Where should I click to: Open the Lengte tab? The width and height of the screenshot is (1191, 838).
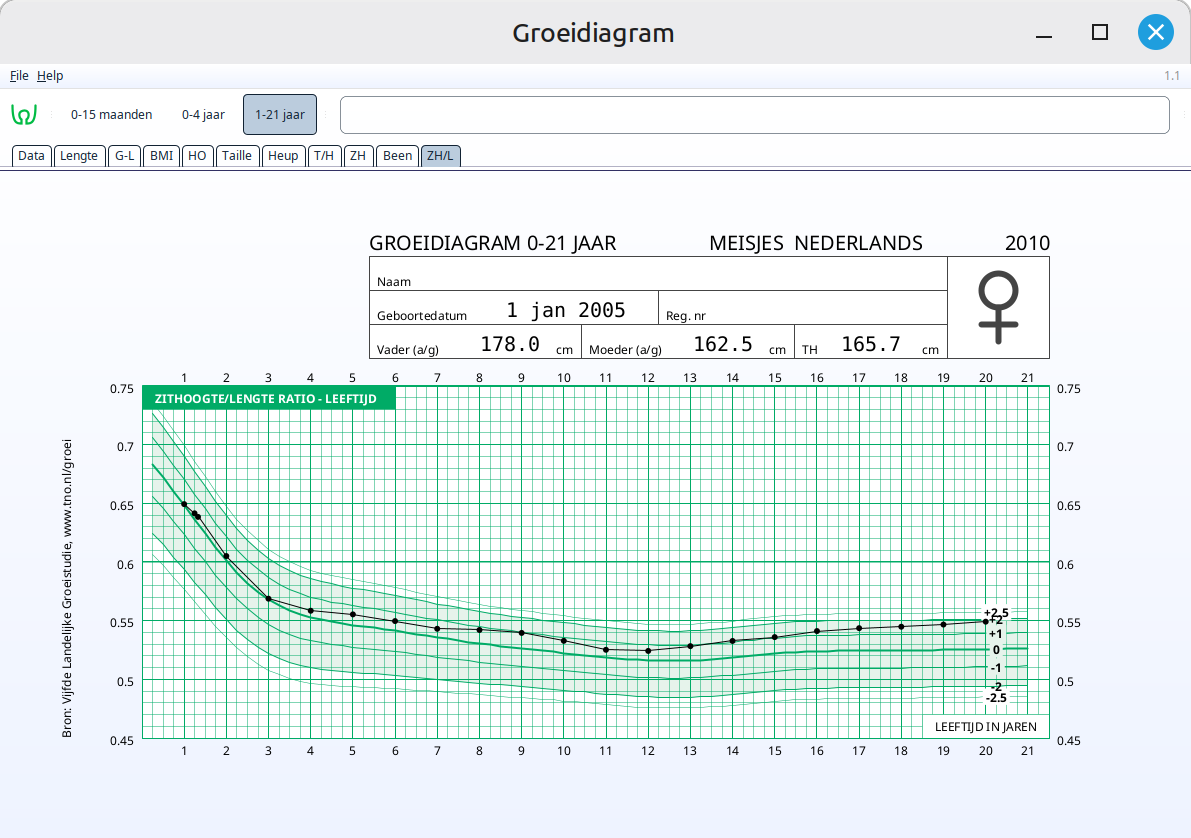79,156
